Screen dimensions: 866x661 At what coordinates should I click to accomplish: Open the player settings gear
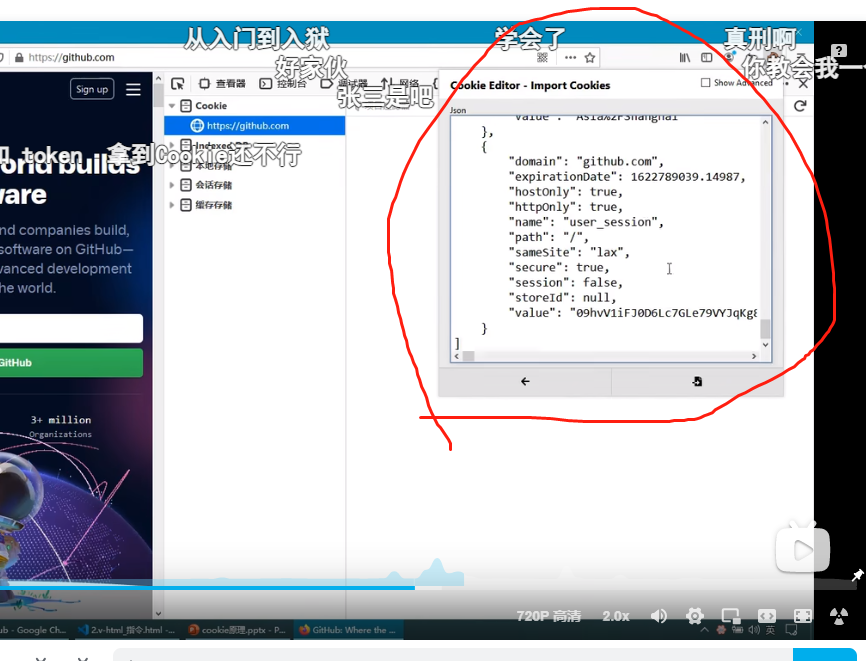coord(695,616)
